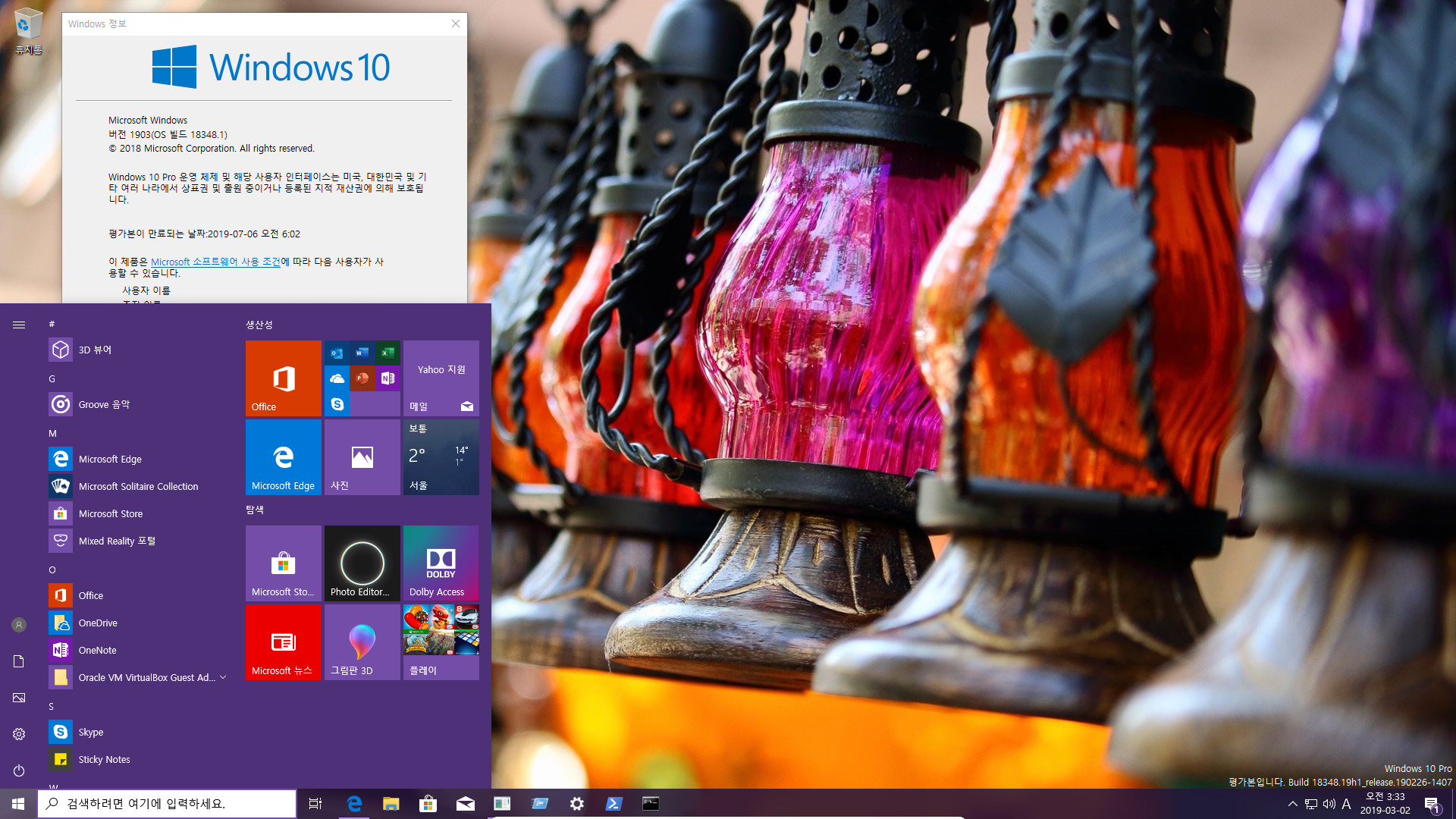Close the Windows 정보 dialog
The width and height of the screenshot is (1456, 819).
pyautogui.click(x=456, y=24)
